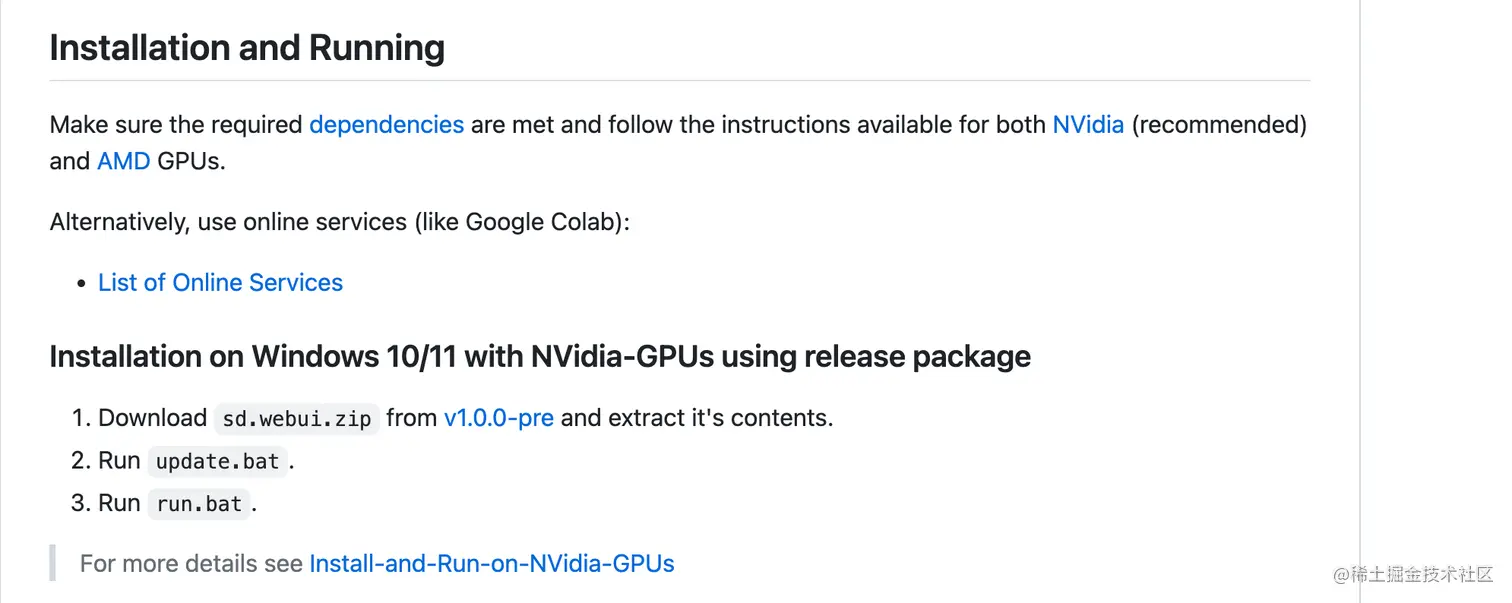Click the Installation on Windows 10/11 heading

540,357
